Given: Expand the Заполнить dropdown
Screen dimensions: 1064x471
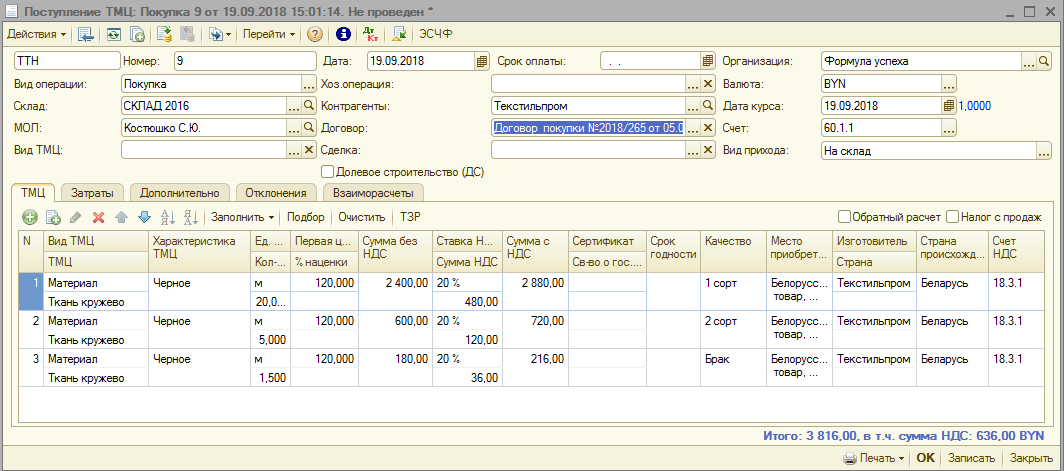Looking at the screenshot, I should (x=243, y=217).
